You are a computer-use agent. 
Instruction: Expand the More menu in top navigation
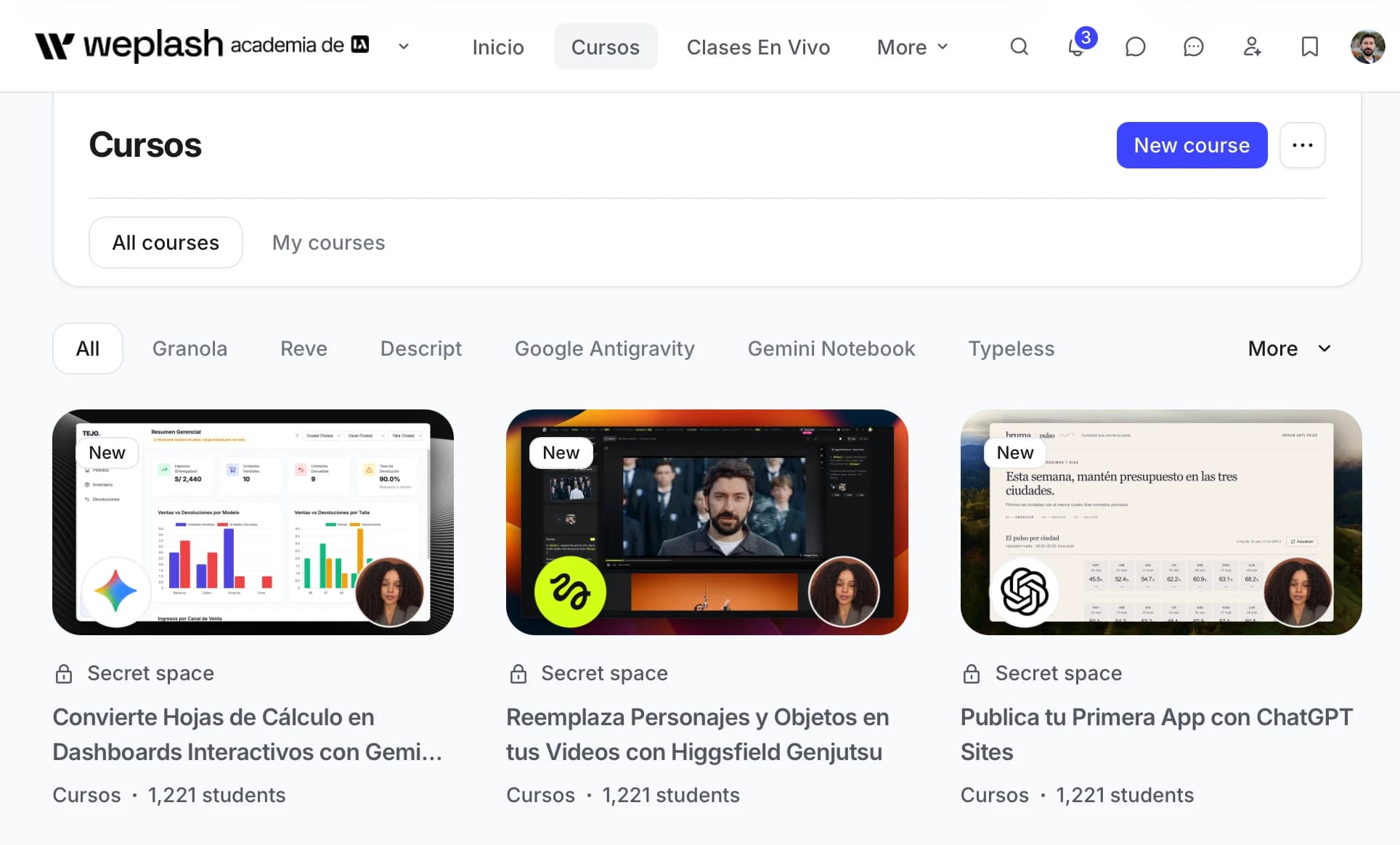click(x=912, y=47)
